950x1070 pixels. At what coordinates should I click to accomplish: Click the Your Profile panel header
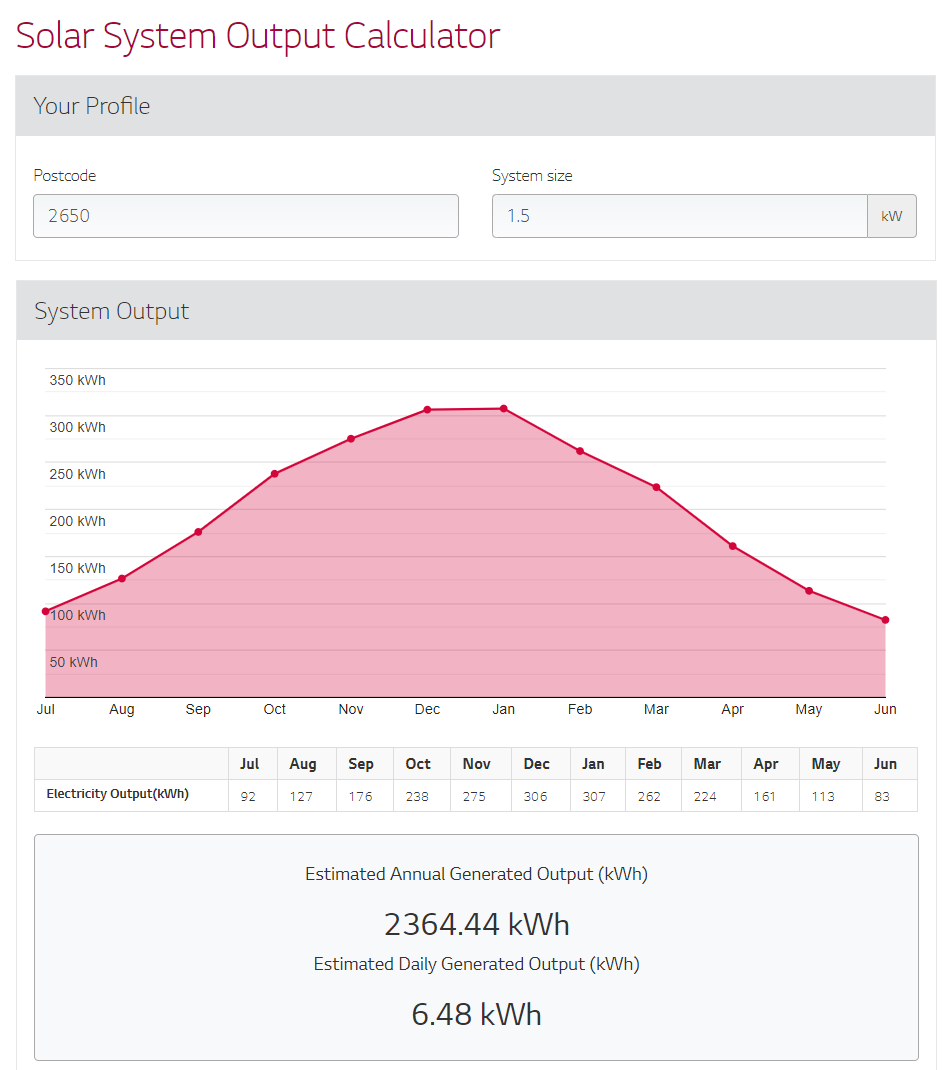tap(475, 106)
